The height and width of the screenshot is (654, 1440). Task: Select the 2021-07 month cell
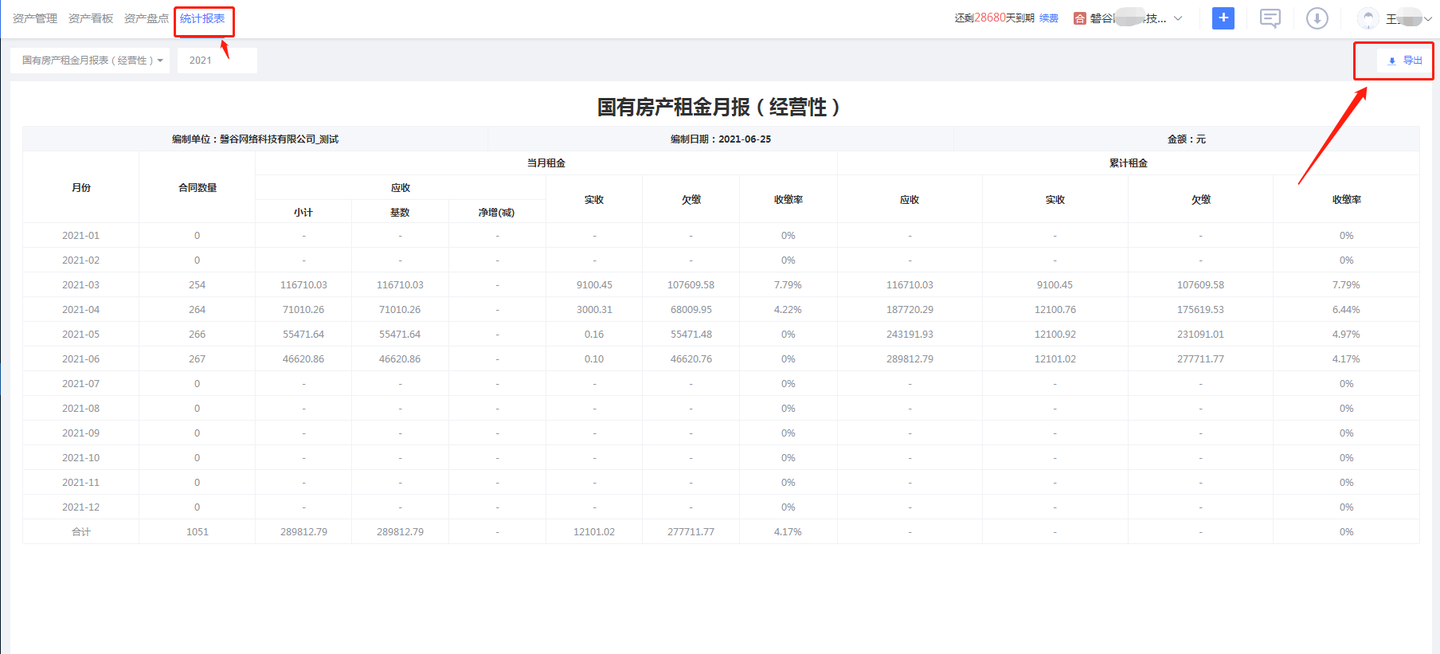click(x=81, y=384)
